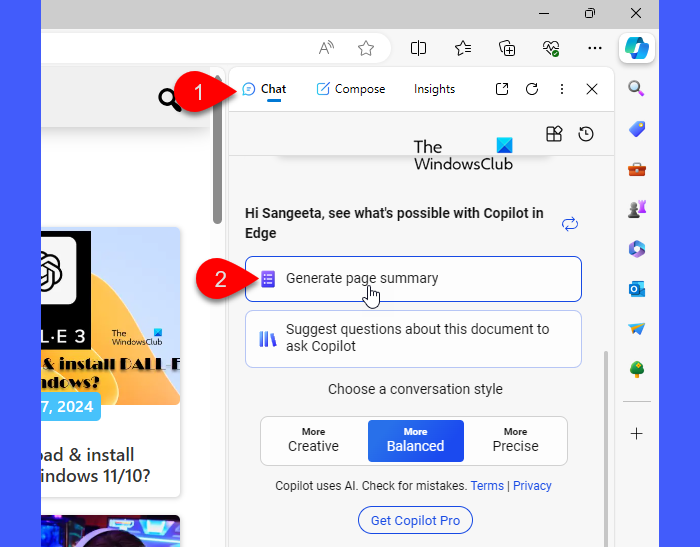
Task: Open the Privacy link
Action: 532,485
